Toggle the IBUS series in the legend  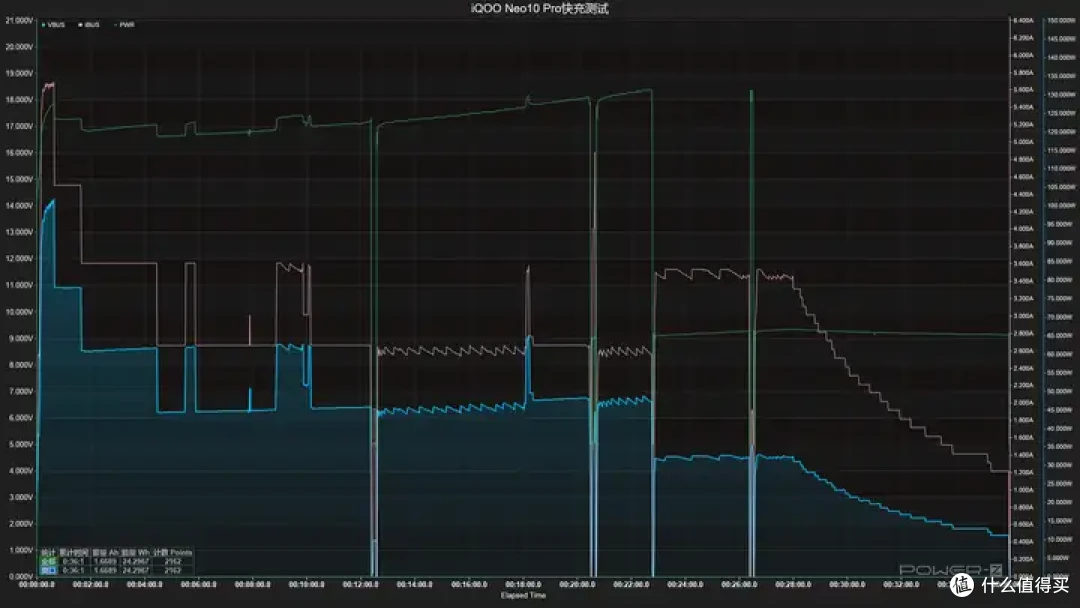click(x=89, y=25)
